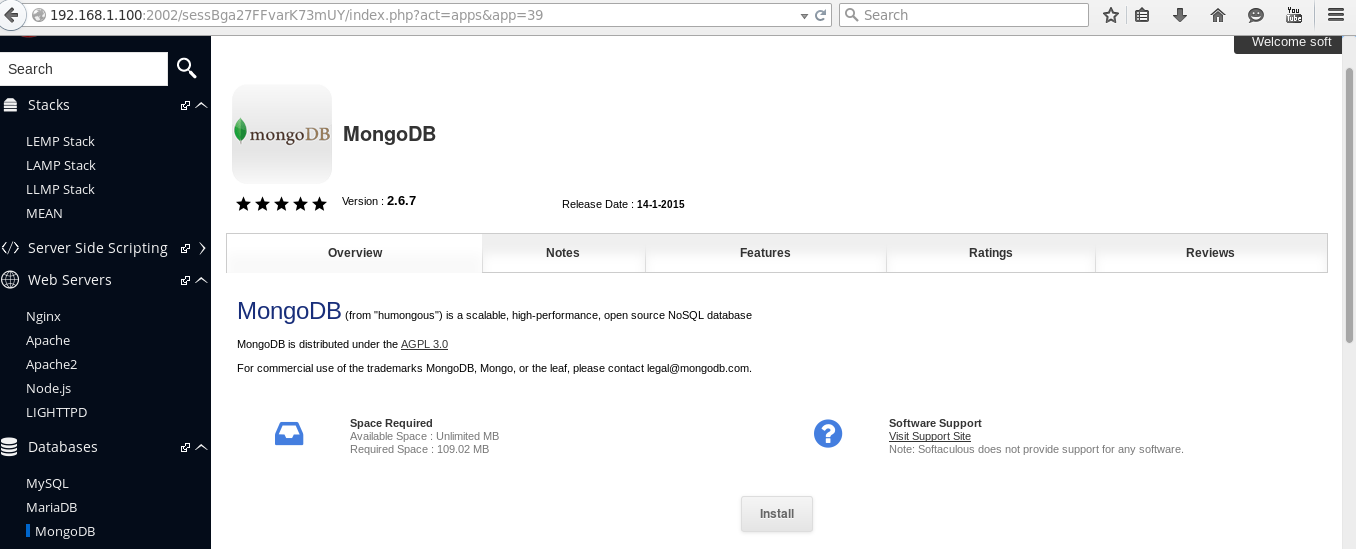Select Nginx in sidebar
Image resolution: width=1356 pixels, height=549 pixels.
[x=43, y=316]
